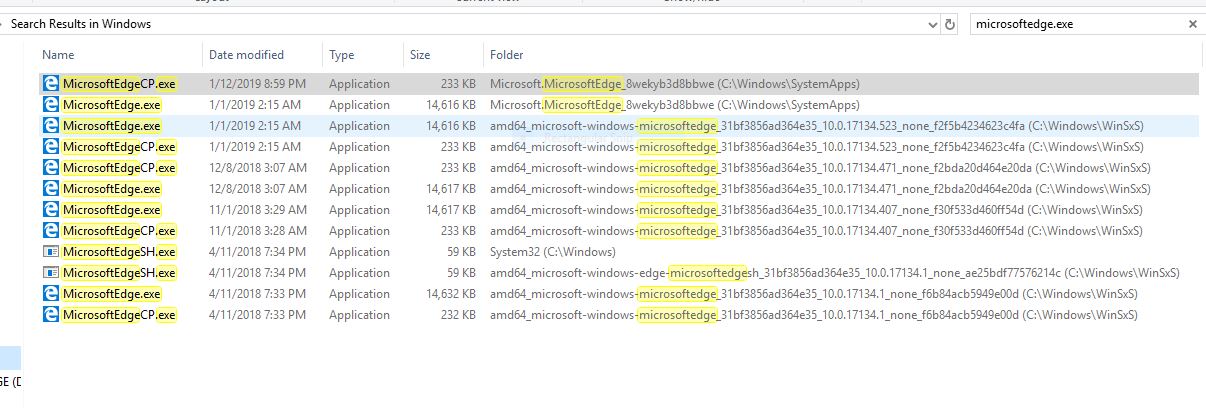Sort by the Type column header
The height and width of the screenshot is (408, 1206).
click(x=342, y=55)
